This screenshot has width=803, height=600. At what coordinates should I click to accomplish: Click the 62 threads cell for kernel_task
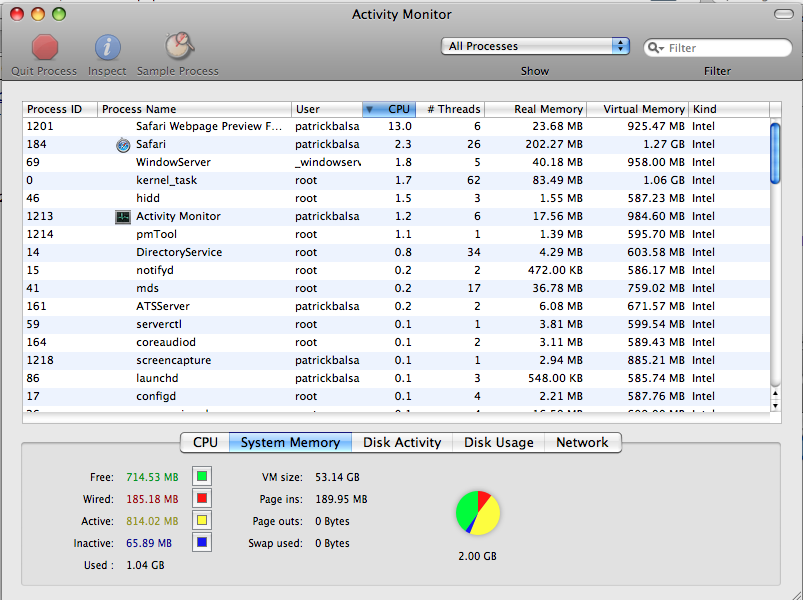coord(474,180)
